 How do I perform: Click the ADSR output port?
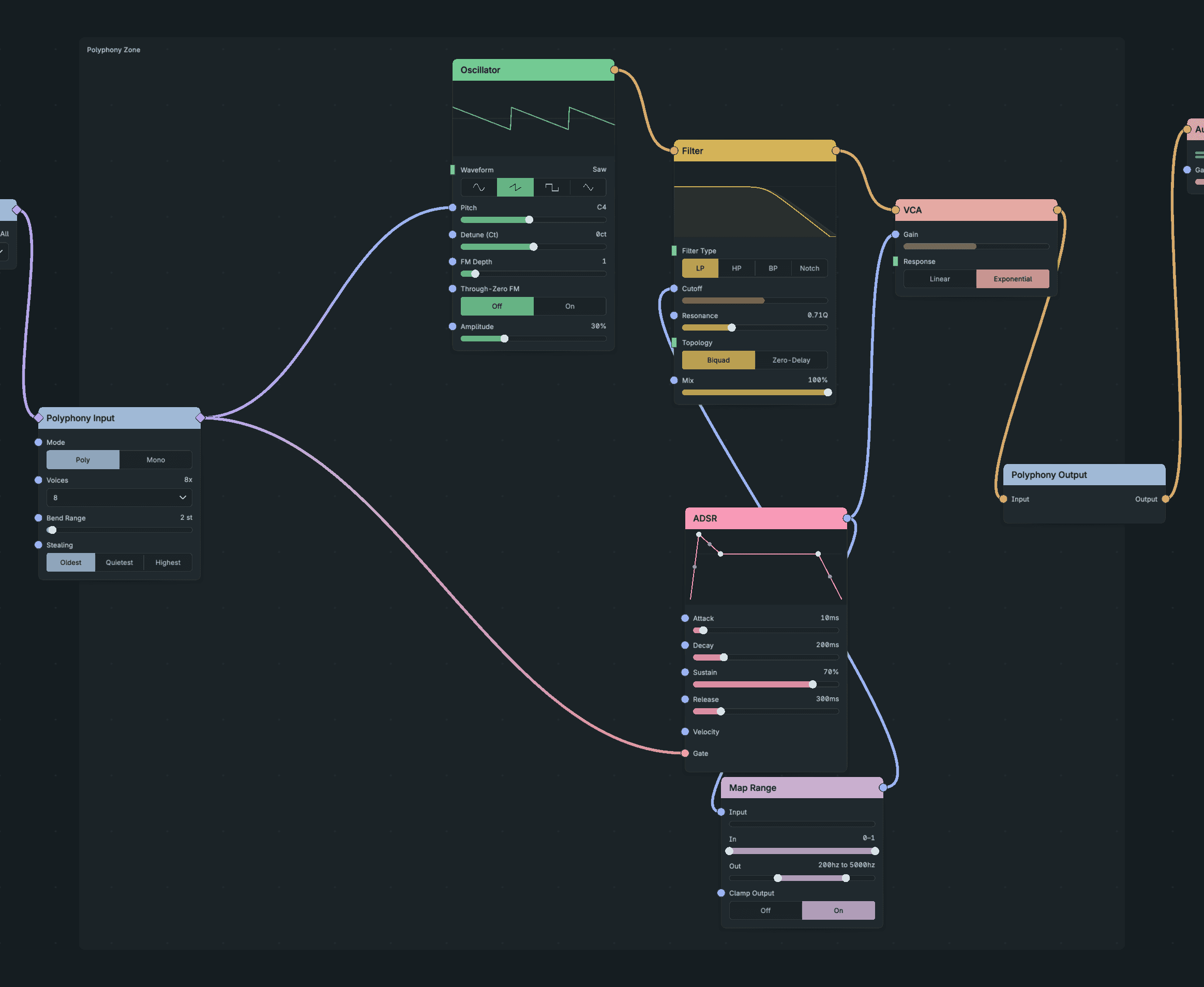point(847,518)
